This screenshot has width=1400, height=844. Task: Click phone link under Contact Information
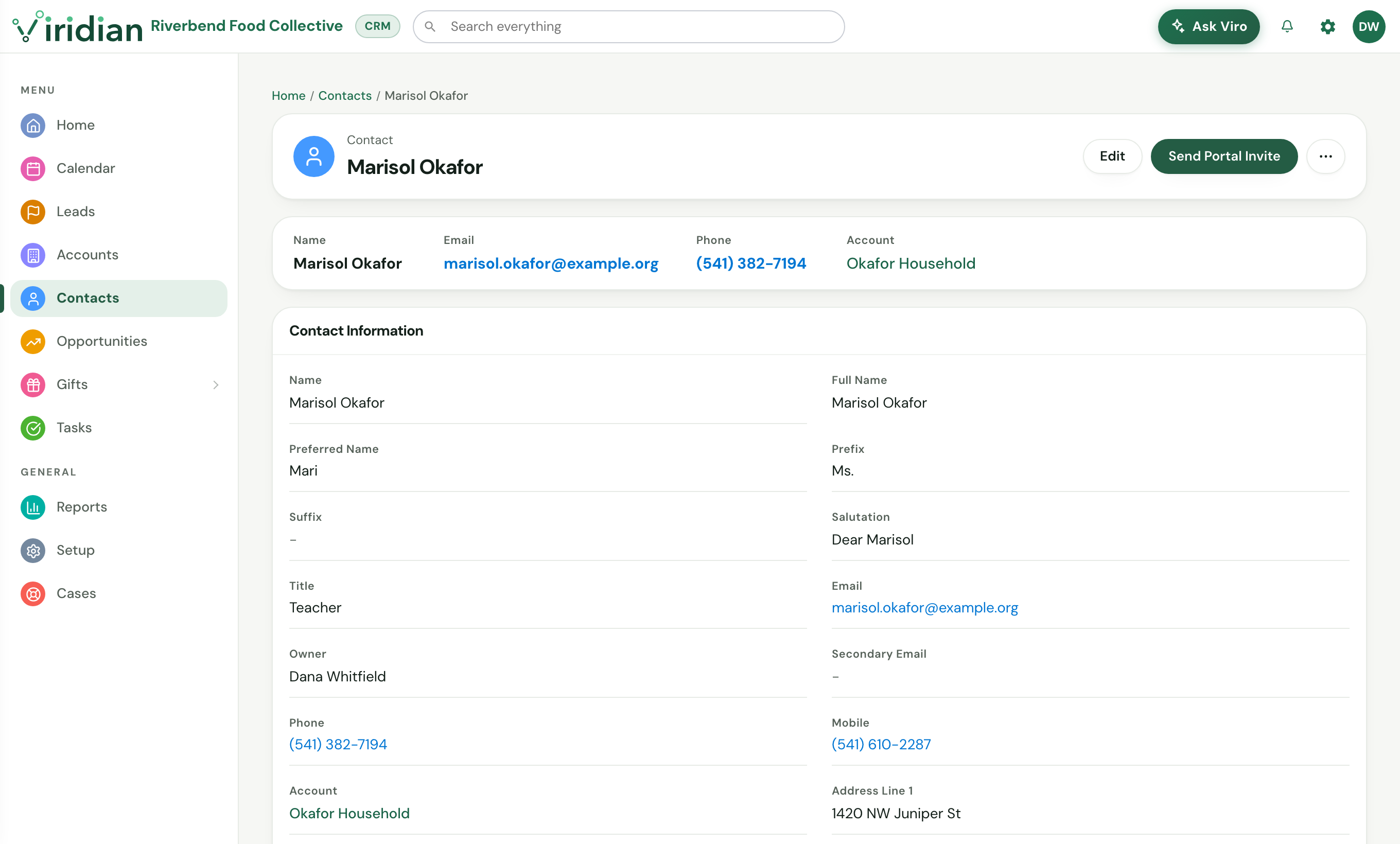(x=338, y=745)
